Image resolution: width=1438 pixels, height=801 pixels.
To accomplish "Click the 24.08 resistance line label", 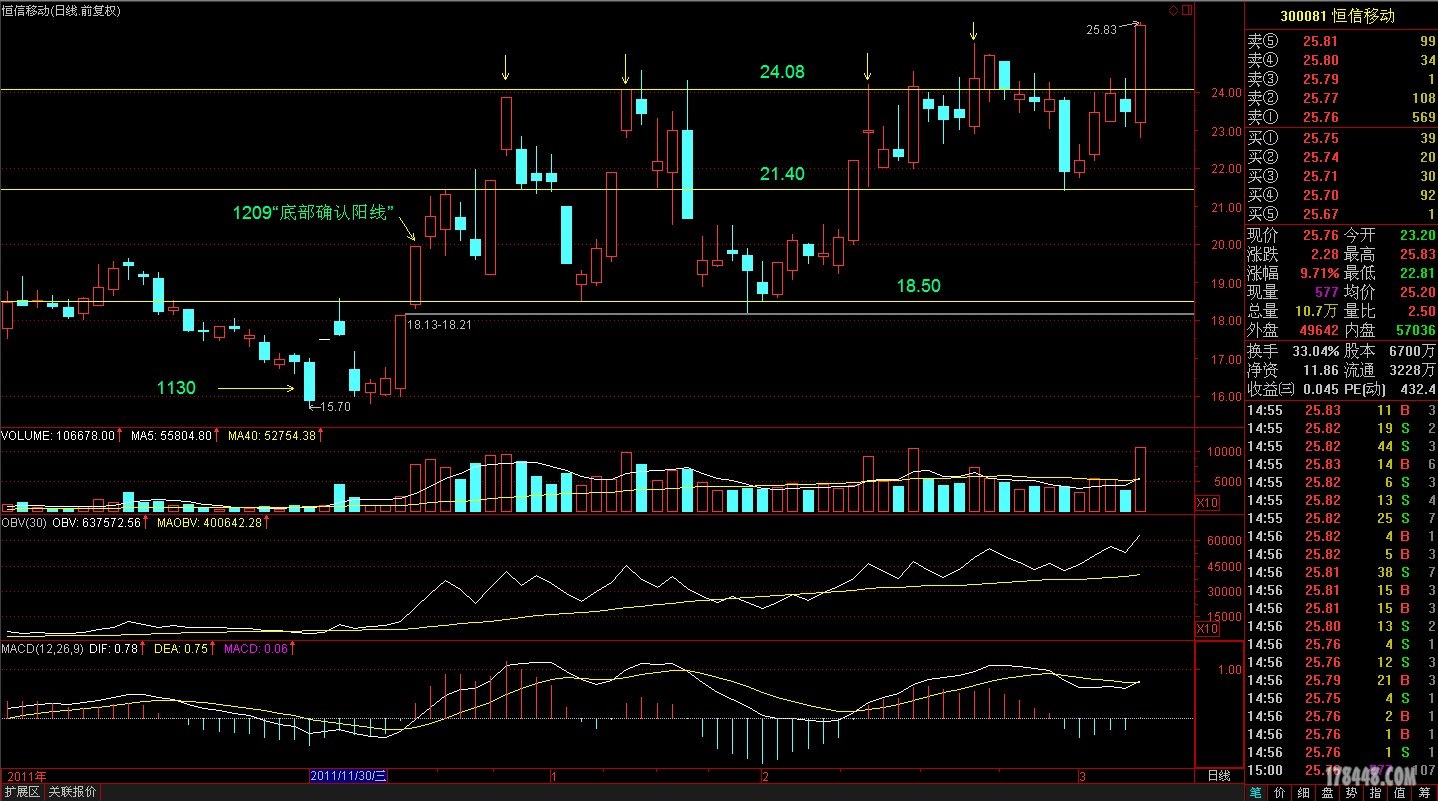I will [782, 72].
